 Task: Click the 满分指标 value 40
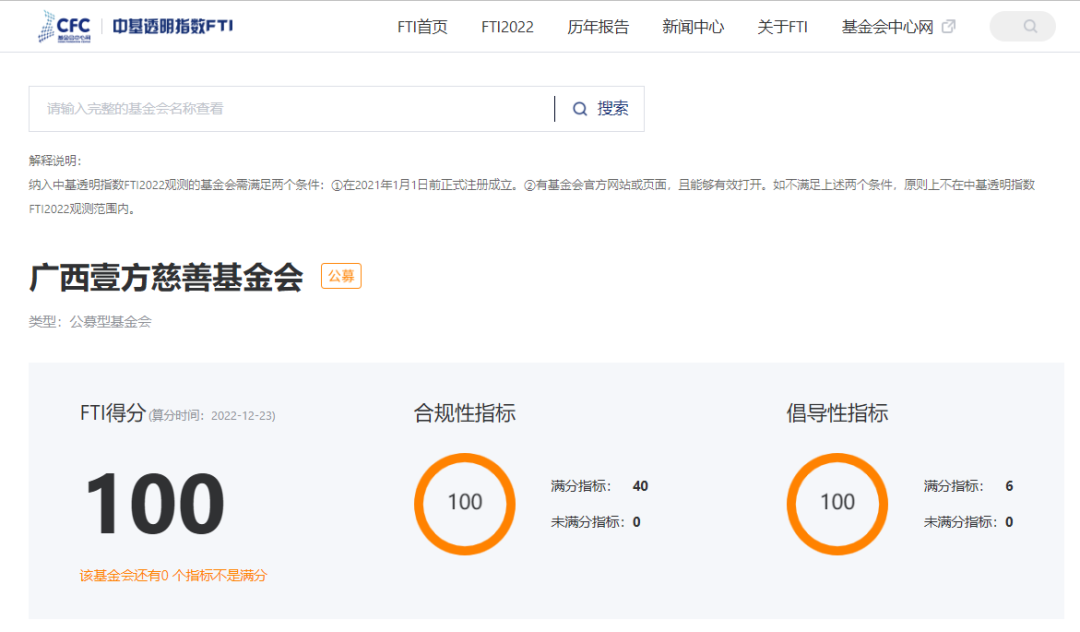coord(640,486)
